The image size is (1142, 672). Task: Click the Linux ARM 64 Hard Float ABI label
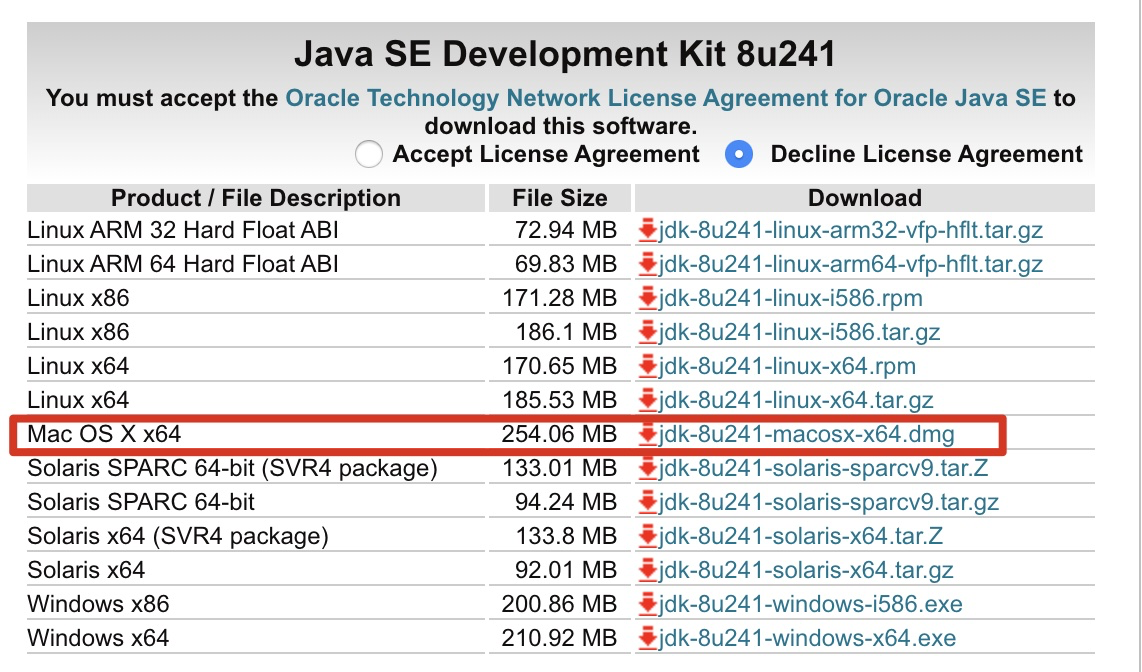pos(183,264)
